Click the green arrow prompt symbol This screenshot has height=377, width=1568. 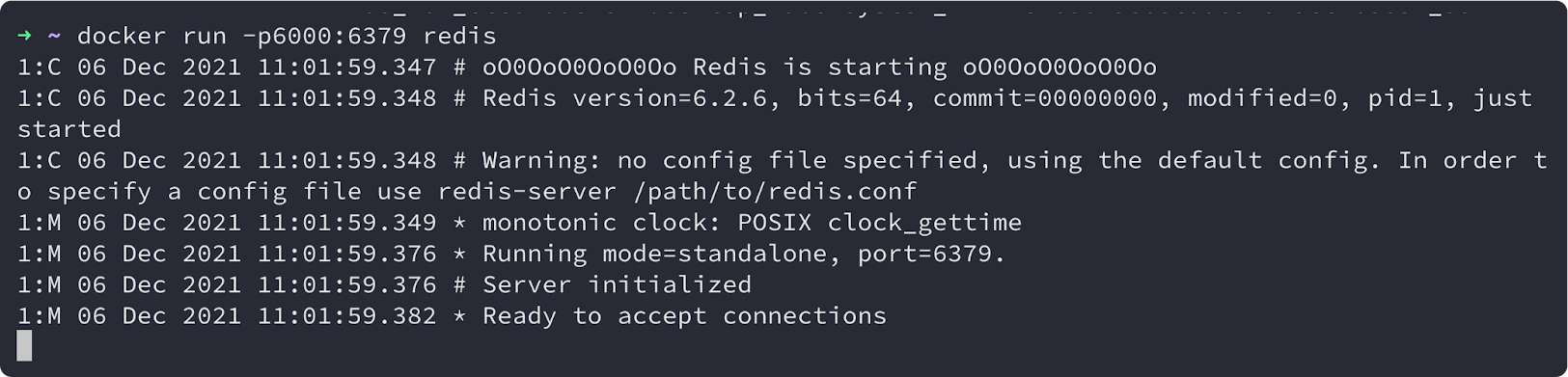pyautogui.click(x=24, y=36)
